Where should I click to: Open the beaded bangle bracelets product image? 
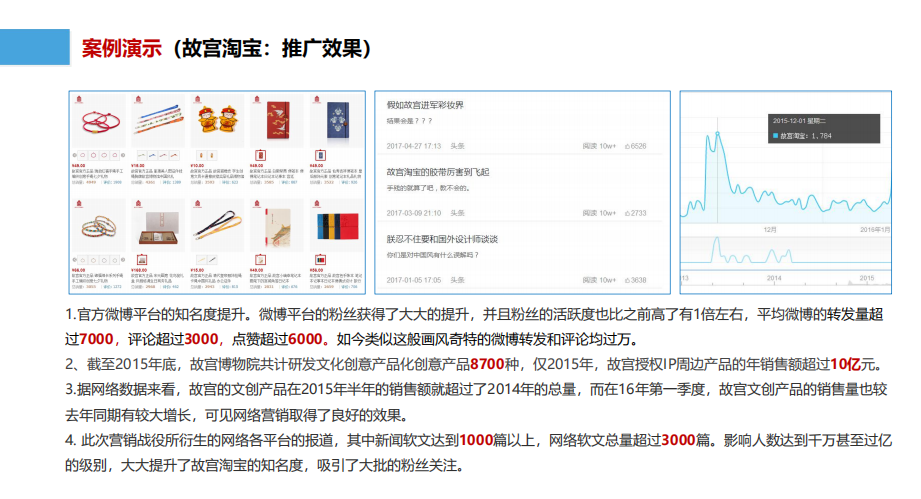click(x=99, y=226)
